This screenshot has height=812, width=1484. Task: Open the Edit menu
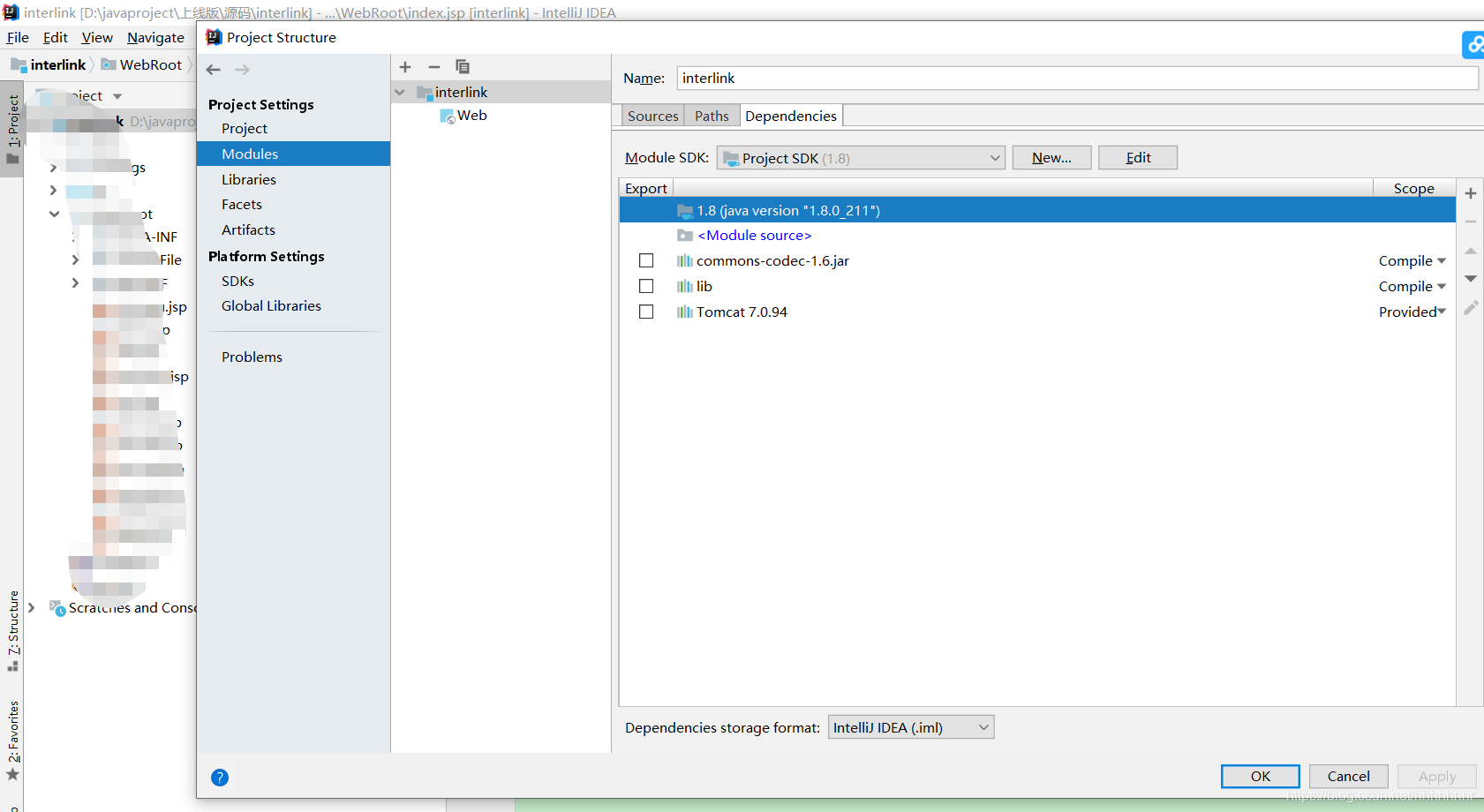tap(55, 38)
